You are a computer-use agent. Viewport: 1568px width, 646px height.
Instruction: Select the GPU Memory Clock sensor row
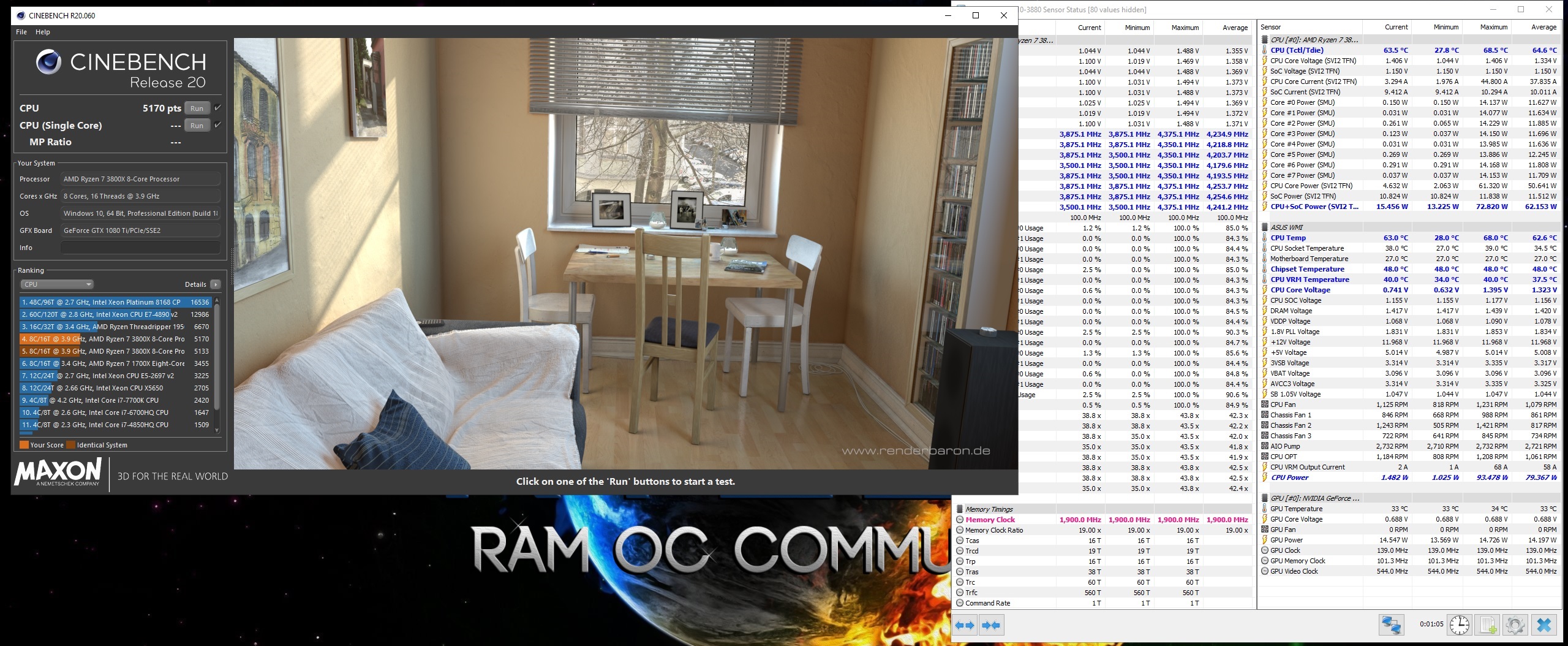click(1410, 561)
